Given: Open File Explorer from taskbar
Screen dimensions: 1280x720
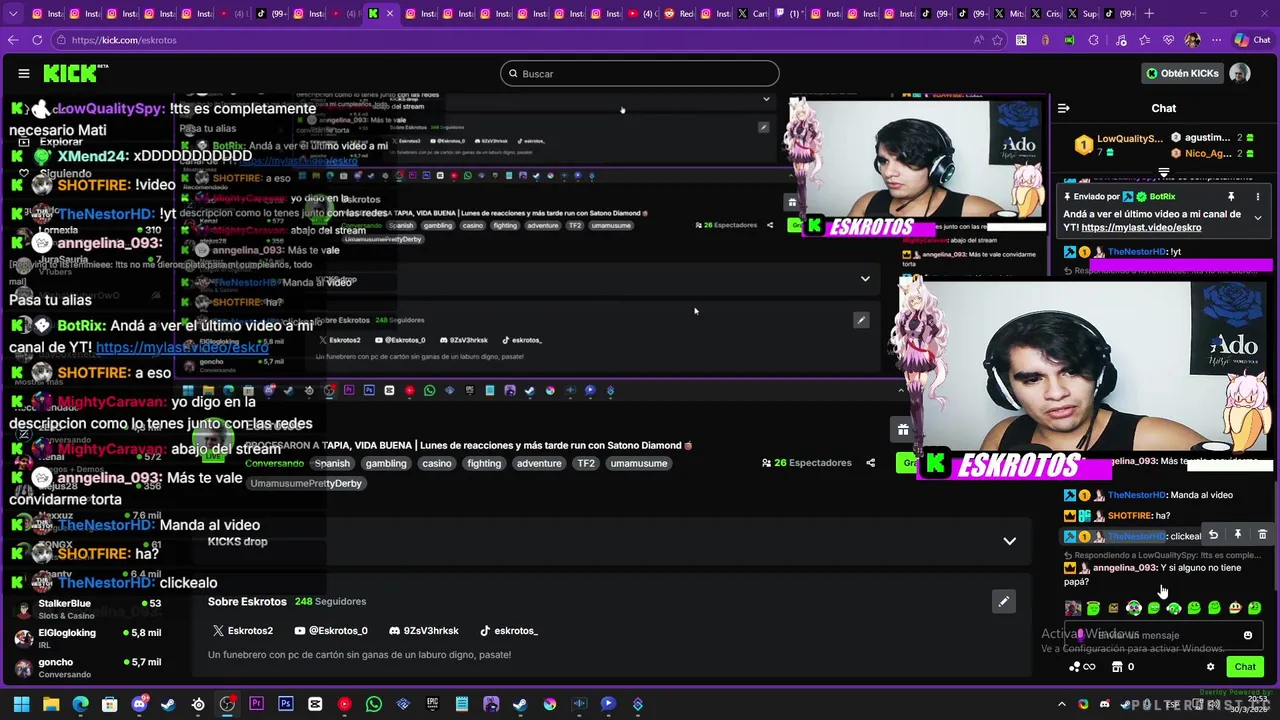Looking at the screenshot, I should [51, 704].
